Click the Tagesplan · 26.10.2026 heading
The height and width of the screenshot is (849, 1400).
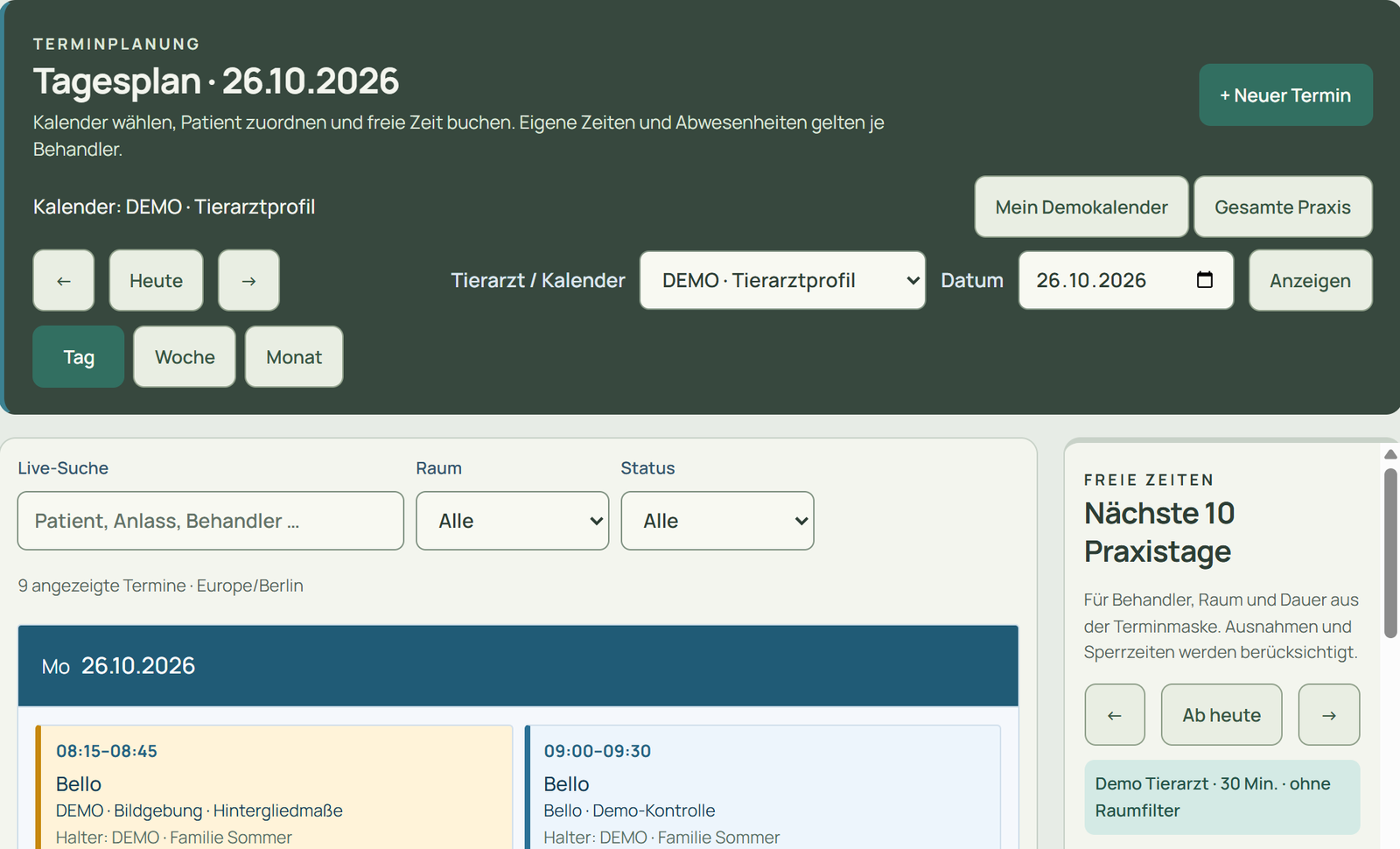pyautogui.click(x=216, y=81)
